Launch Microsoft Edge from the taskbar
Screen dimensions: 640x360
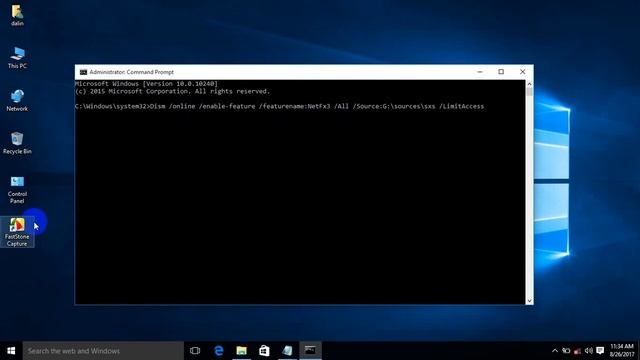pyautogui.click(x=219, y=351)
